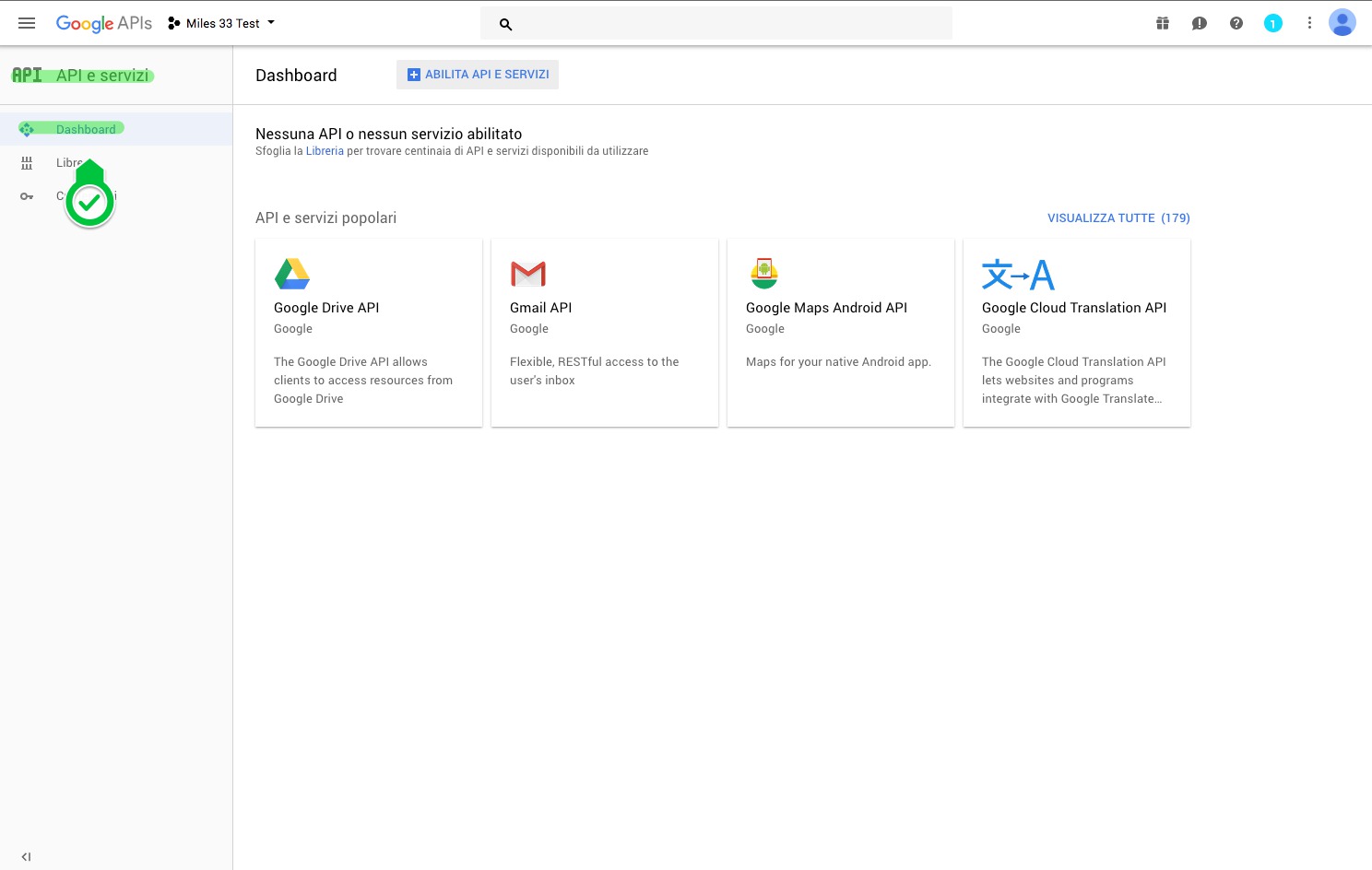Click the Google APIs logo
Screen dimensions: 1372x870
(103, 23)
